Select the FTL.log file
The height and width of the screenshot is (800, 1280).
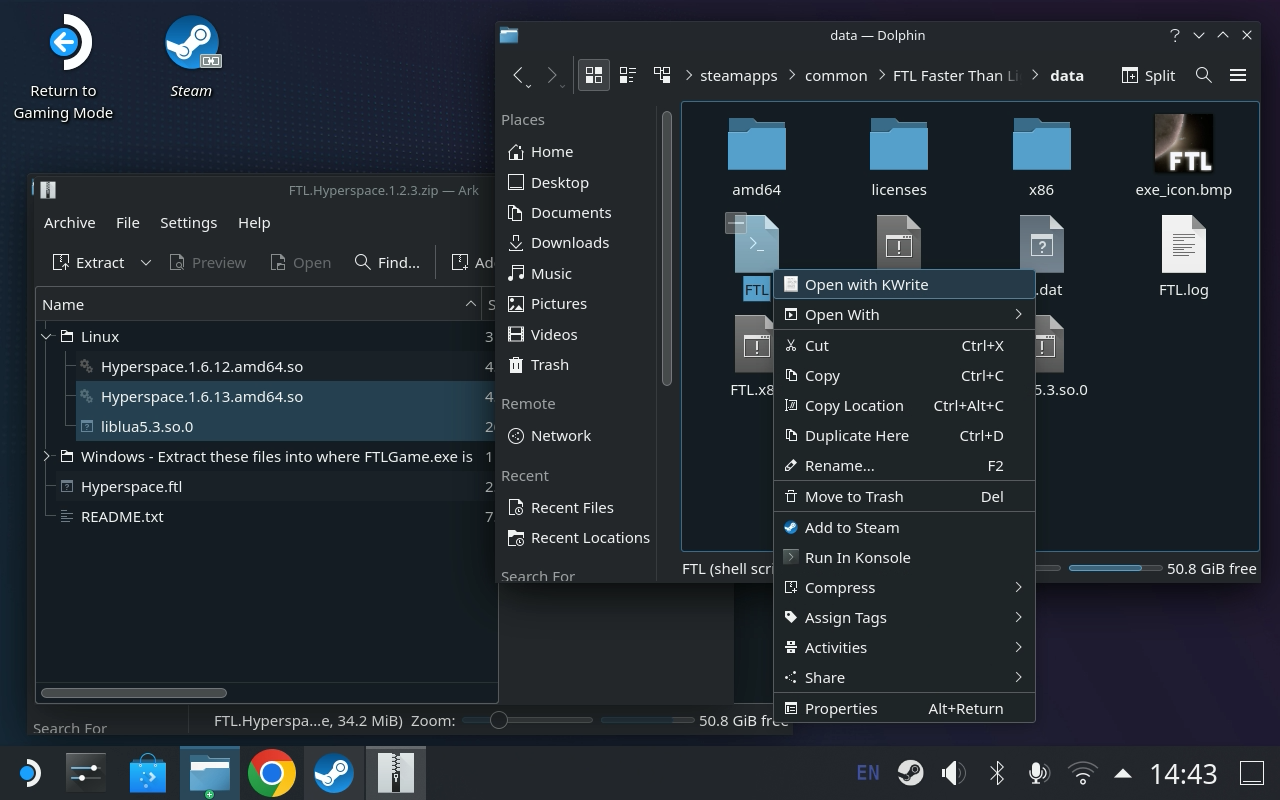click(1183, 257)
